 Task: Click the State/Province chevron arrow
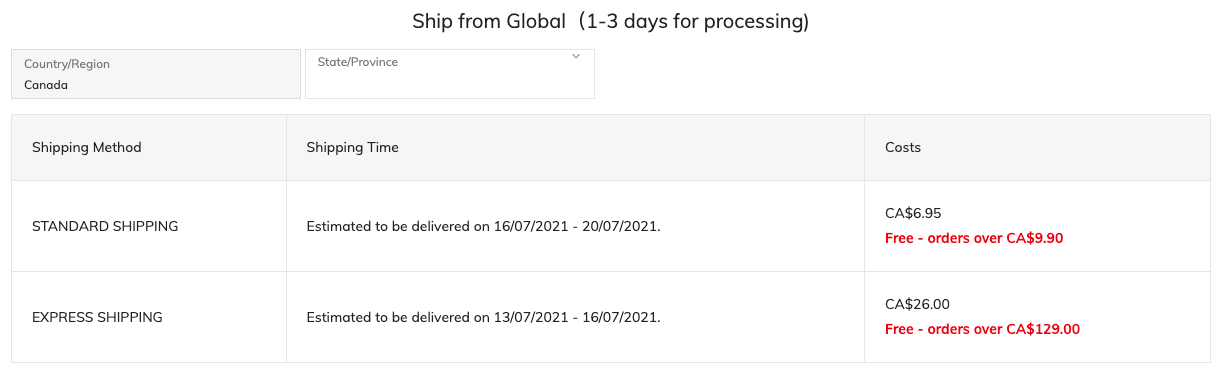tap(576, 57)
